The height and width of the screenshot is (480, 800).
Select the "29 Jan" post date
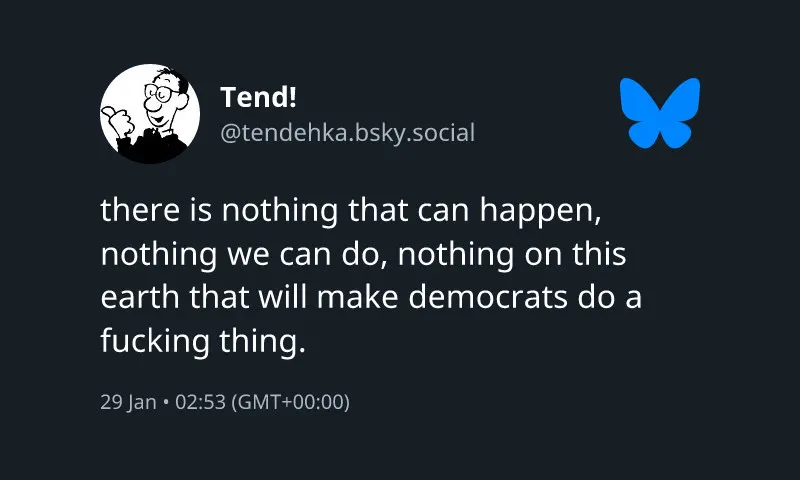(x=128, y=403)
